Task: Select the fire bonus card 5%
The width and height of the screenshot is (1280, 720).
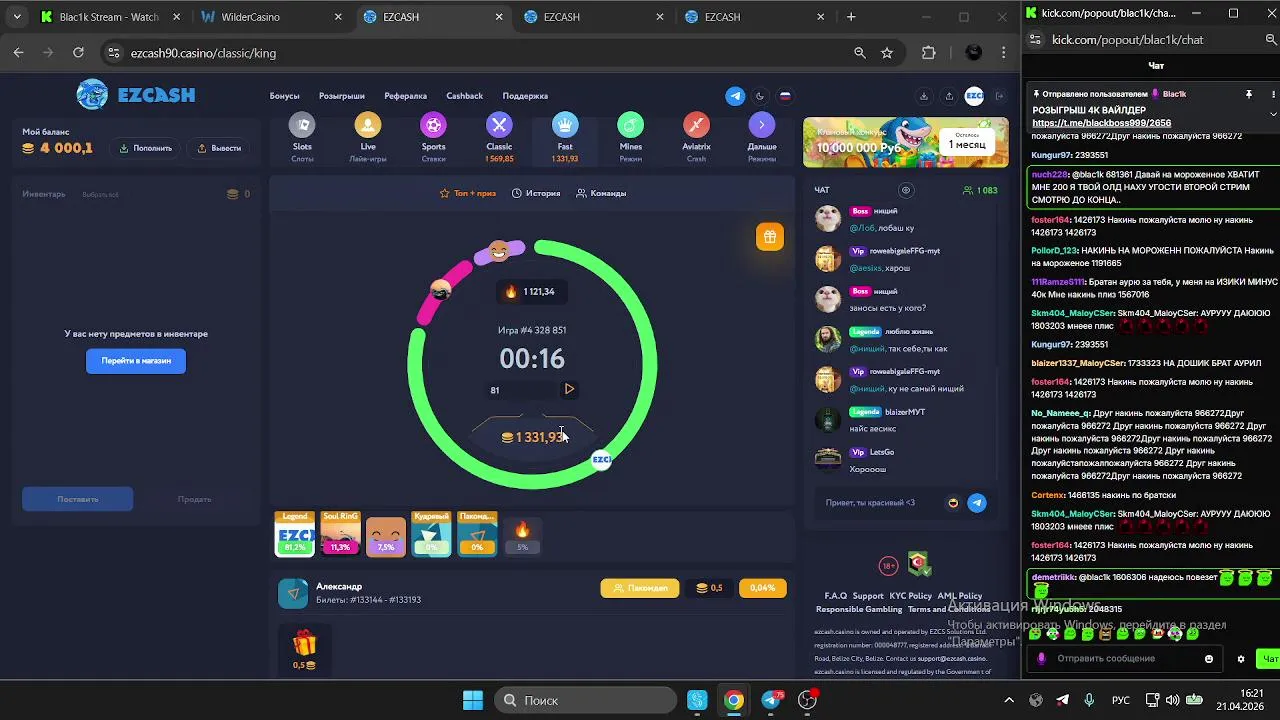Action: coord(522,535)
